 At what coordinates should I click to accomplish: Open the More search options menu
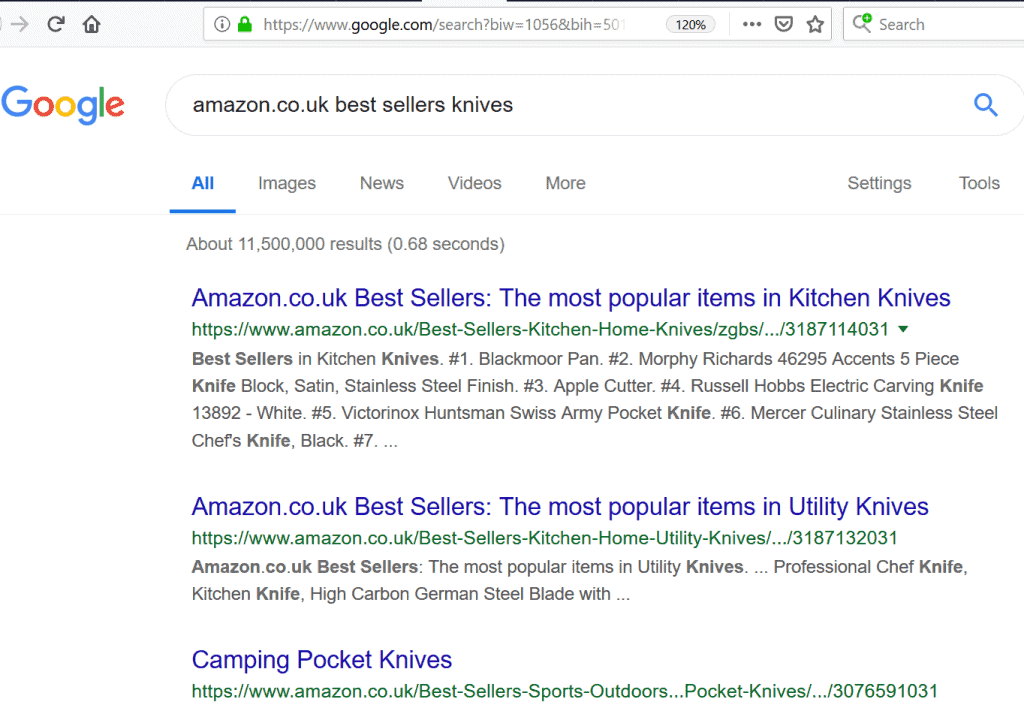(x=566, y=183)
